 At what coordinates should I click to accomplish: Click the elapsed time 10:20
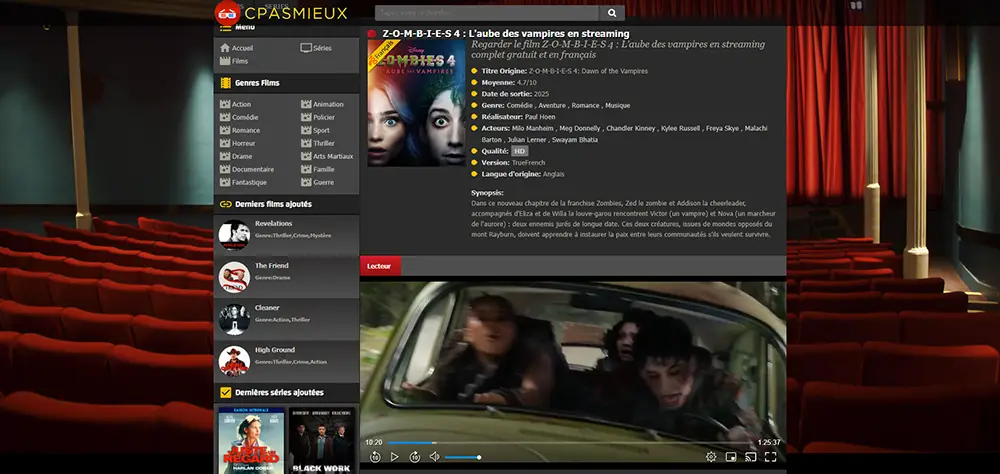pos(374,442)
